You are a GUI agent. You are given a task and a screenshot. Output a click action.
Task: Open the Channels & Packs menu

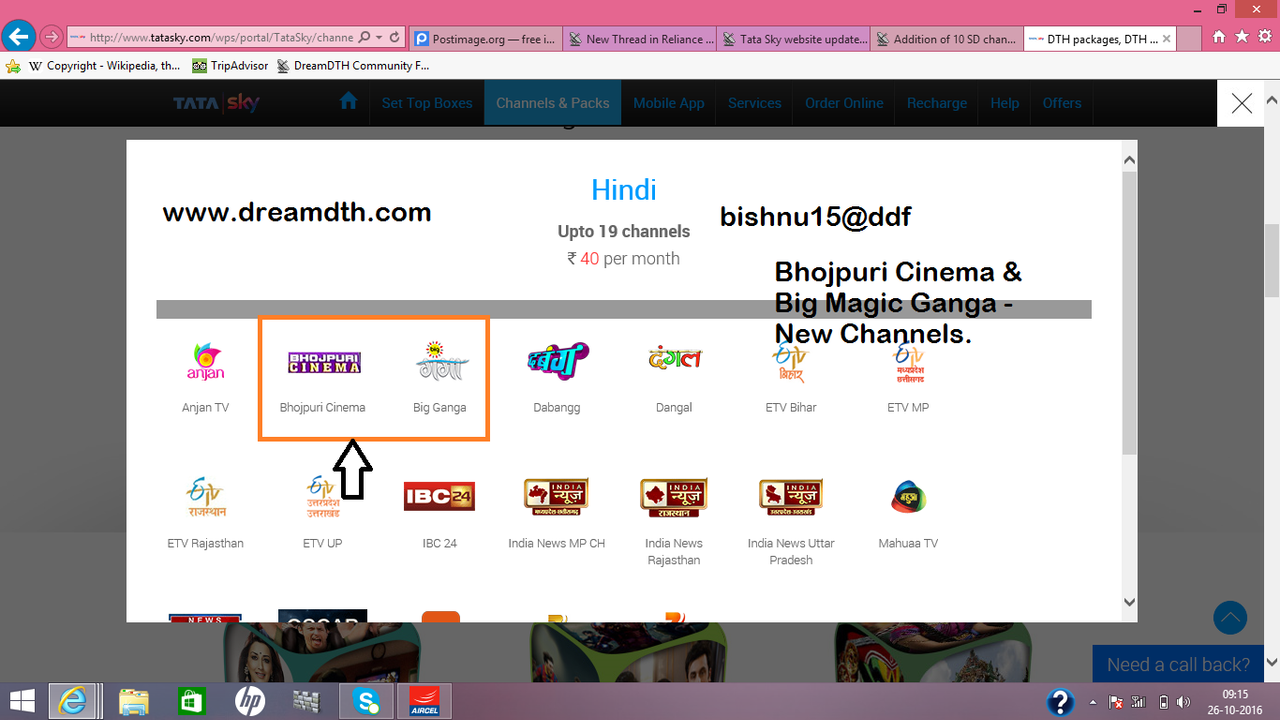[553, 103]
